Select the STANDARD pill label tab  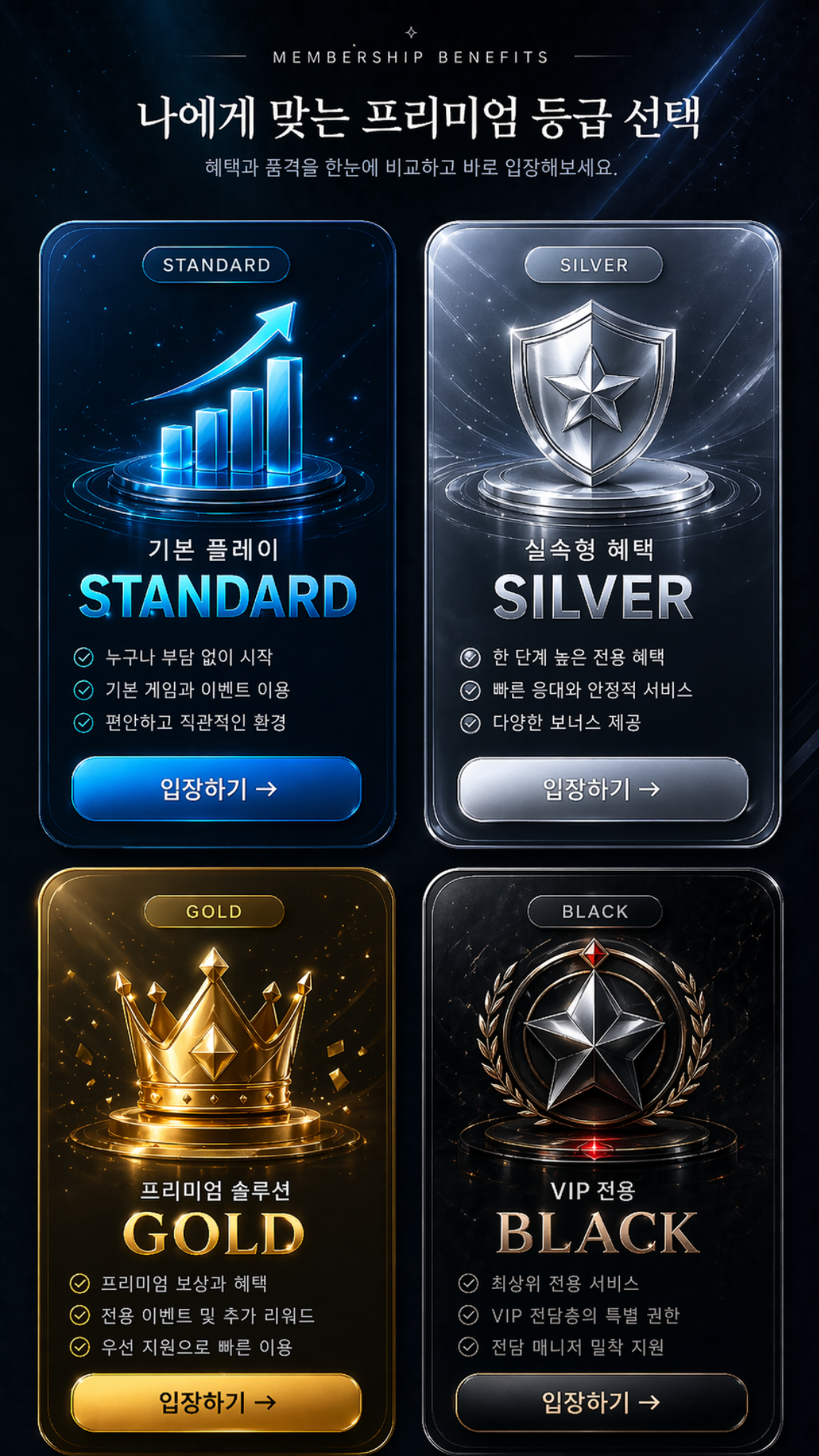point(216,265)
